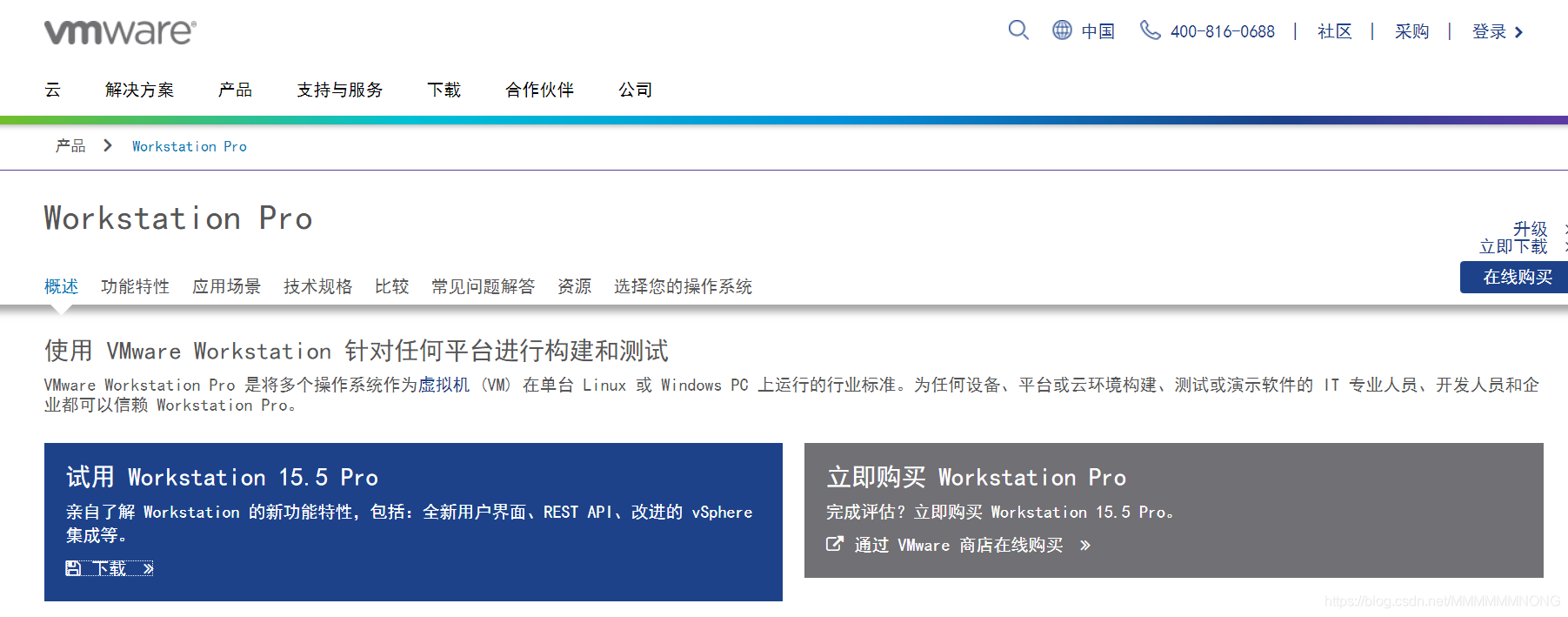Click the 升级 link
The image size is (1568, 617).
click(x=1530, y=229)
